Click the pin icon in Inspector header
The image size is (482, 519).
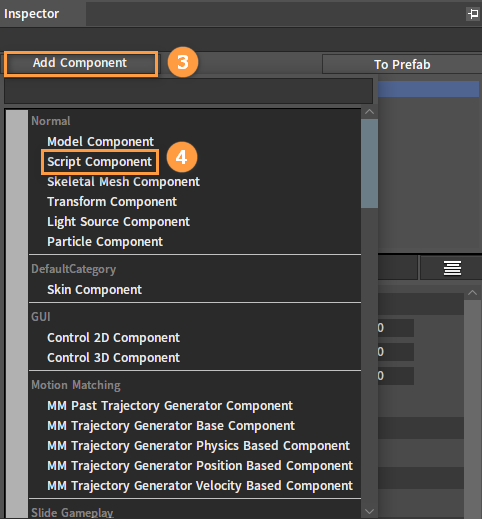point(473,14)
